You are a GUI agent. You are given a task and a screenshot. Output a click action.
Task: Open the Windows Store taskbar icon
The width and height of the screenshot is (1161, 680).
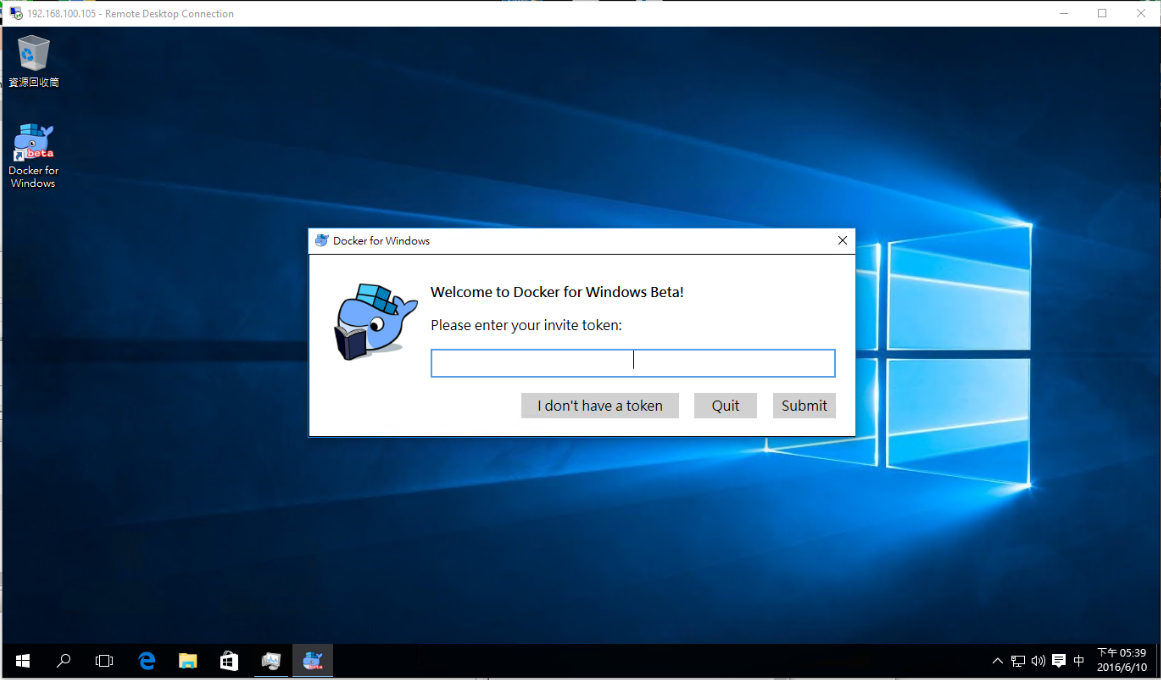tap(229, 661)
